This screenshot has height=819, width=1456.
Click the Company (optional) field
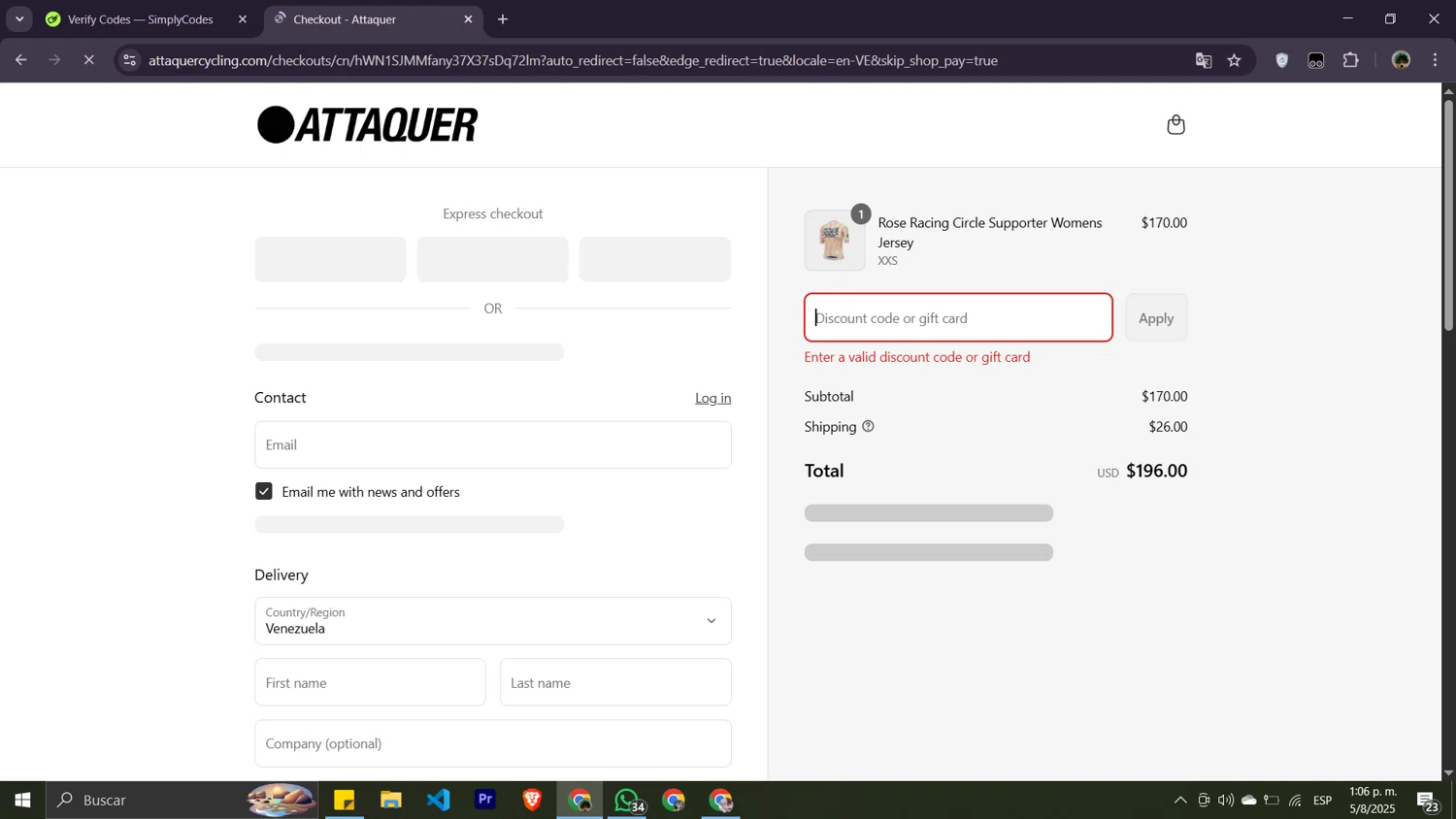tap(493, 743)
